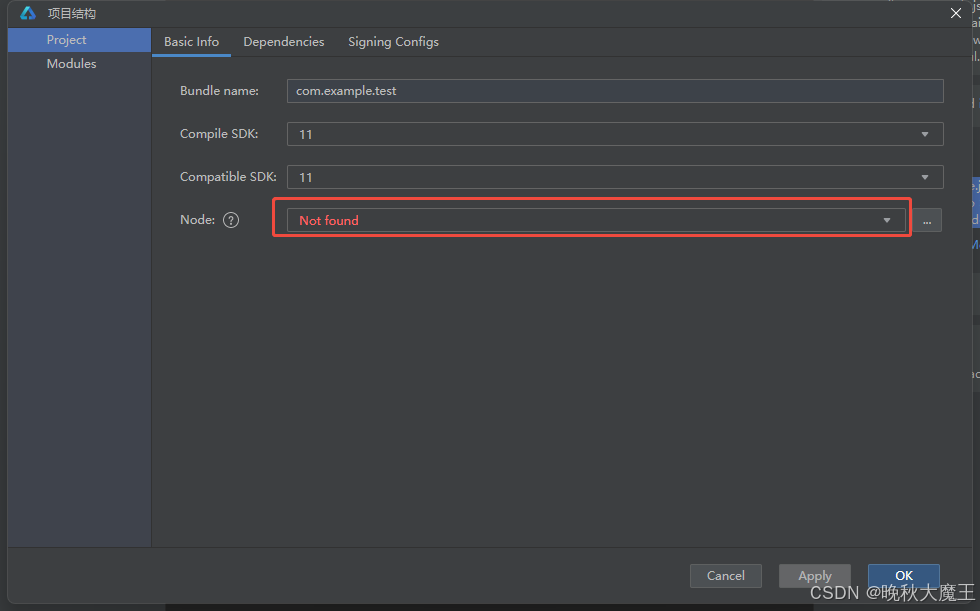Click the Compatible SDK dropdown arrow
The width and height of the screenshot is (980, 611).
(924, 177)
